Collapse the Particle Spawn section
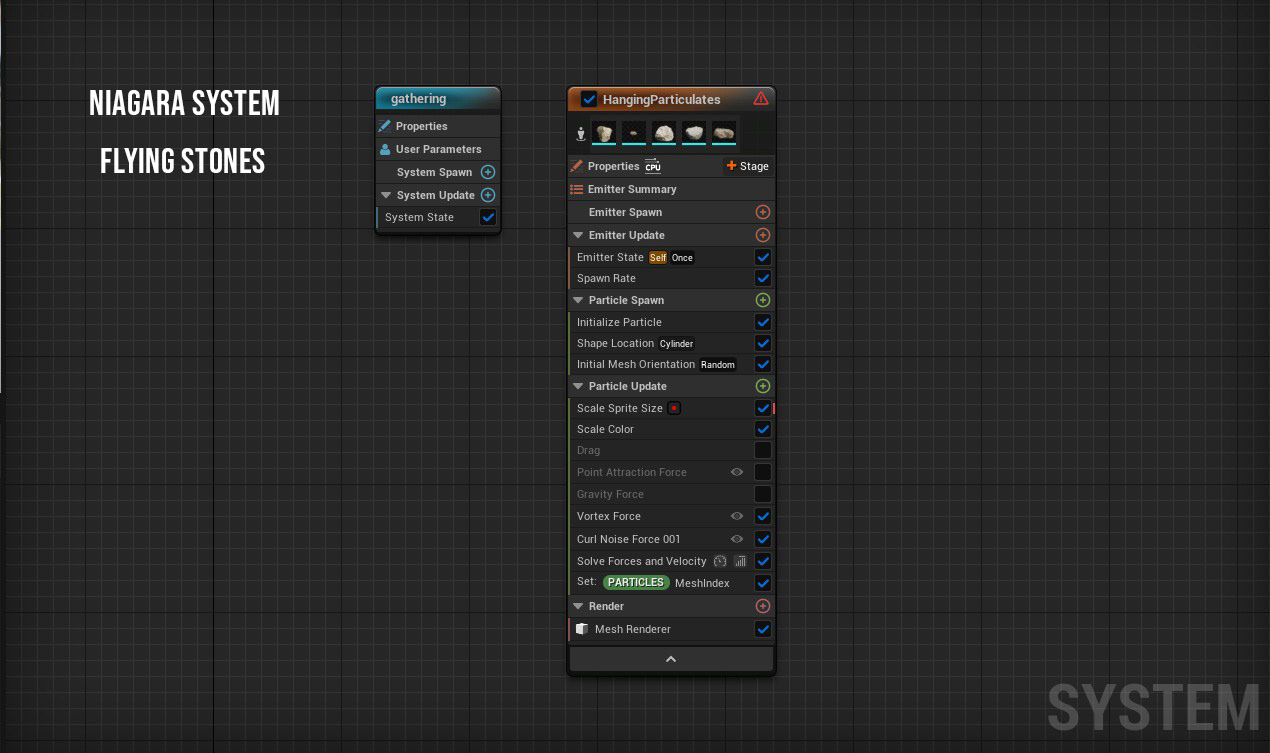This screenshot has height=753, width=1270. click(578, 300)
